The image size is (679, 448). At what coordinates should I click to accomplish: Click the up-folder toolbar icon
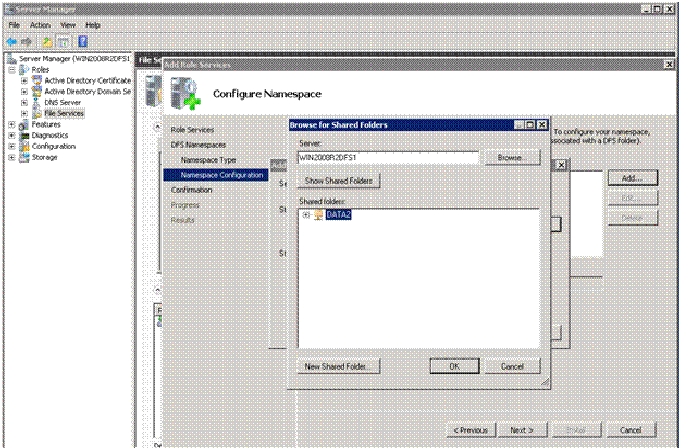48,42
